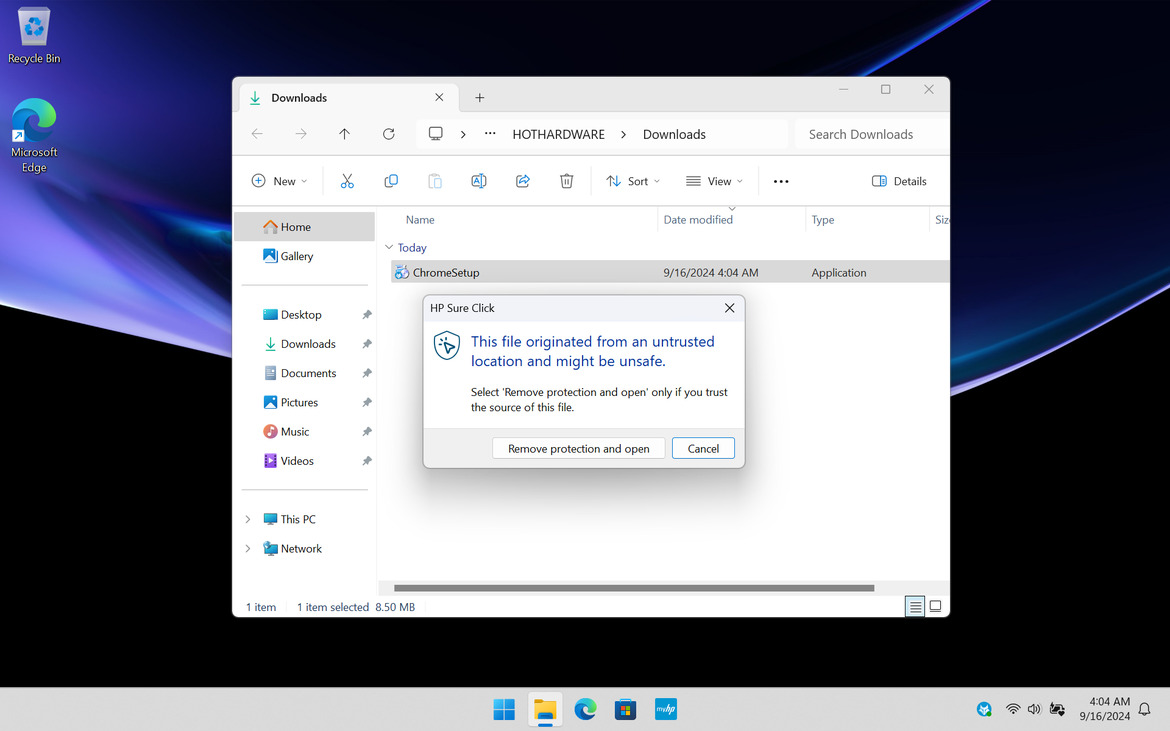Expand the Network tree node
This screenshot has width=1170, height=731.
click(248, 548)
